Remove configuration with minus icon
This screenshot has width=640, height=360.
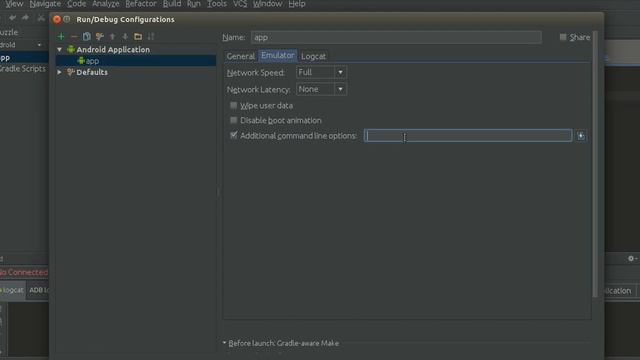click(x=74, y=37)
